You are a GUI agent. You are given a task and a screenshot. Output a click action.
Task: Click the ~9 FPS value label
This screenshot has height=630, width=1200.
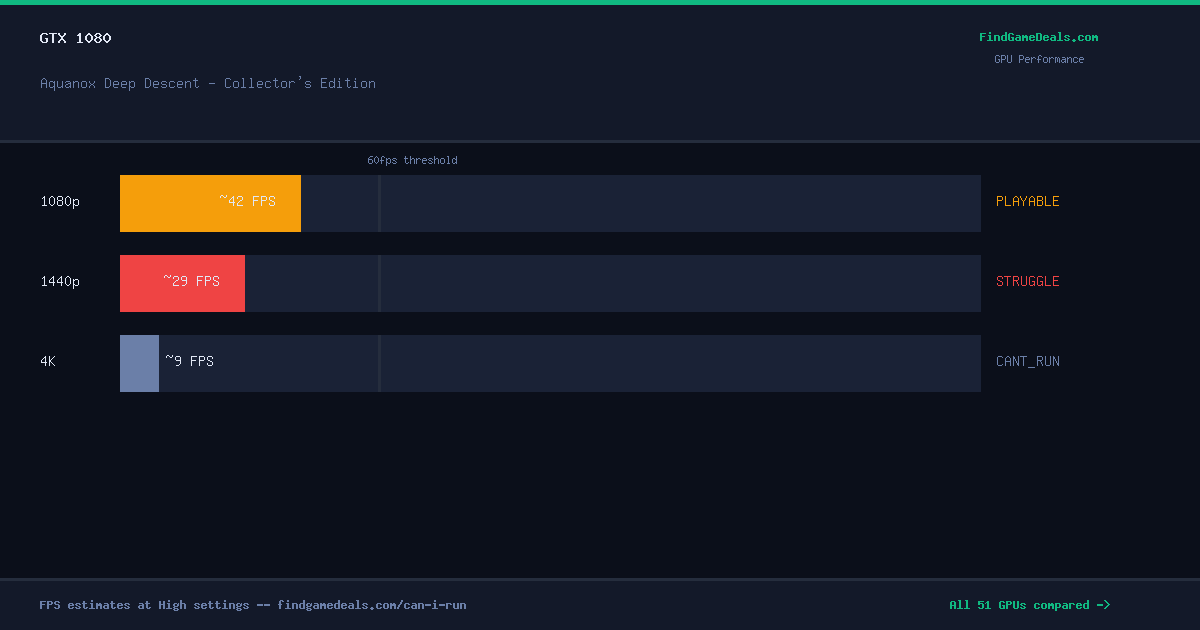coord(190,361)
